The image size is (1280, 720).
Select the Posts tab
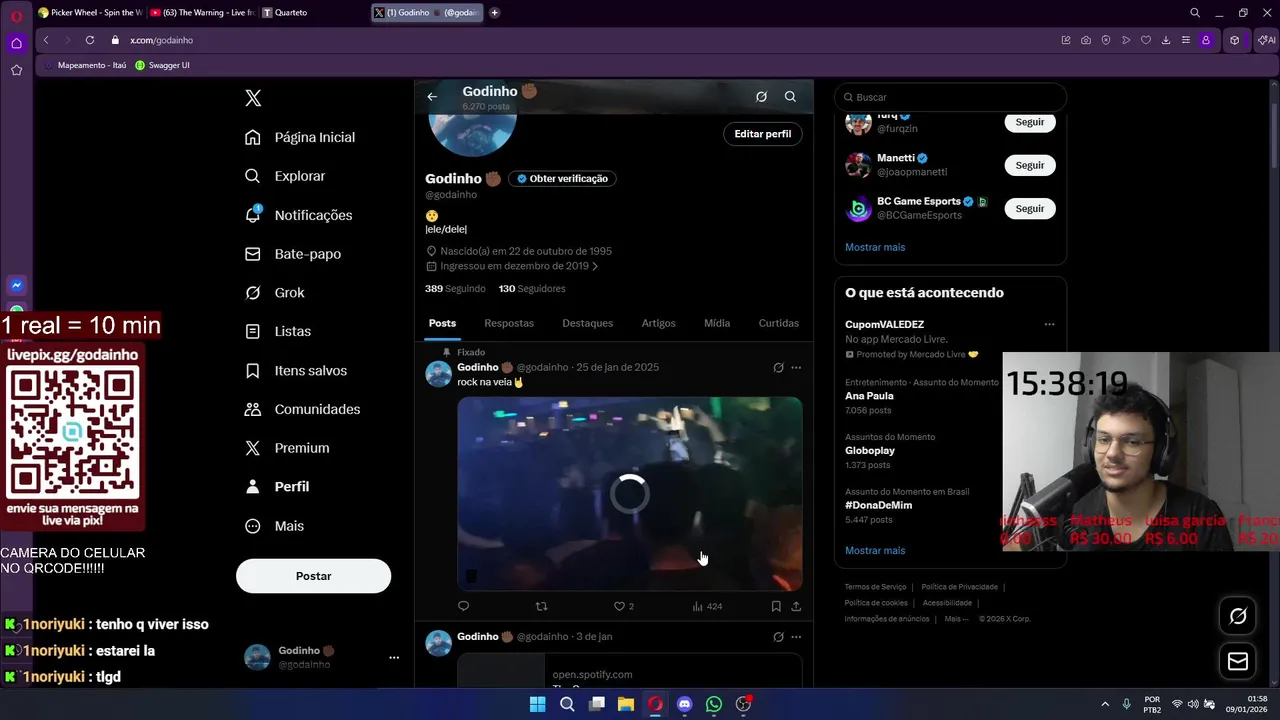tap(442, 323)
